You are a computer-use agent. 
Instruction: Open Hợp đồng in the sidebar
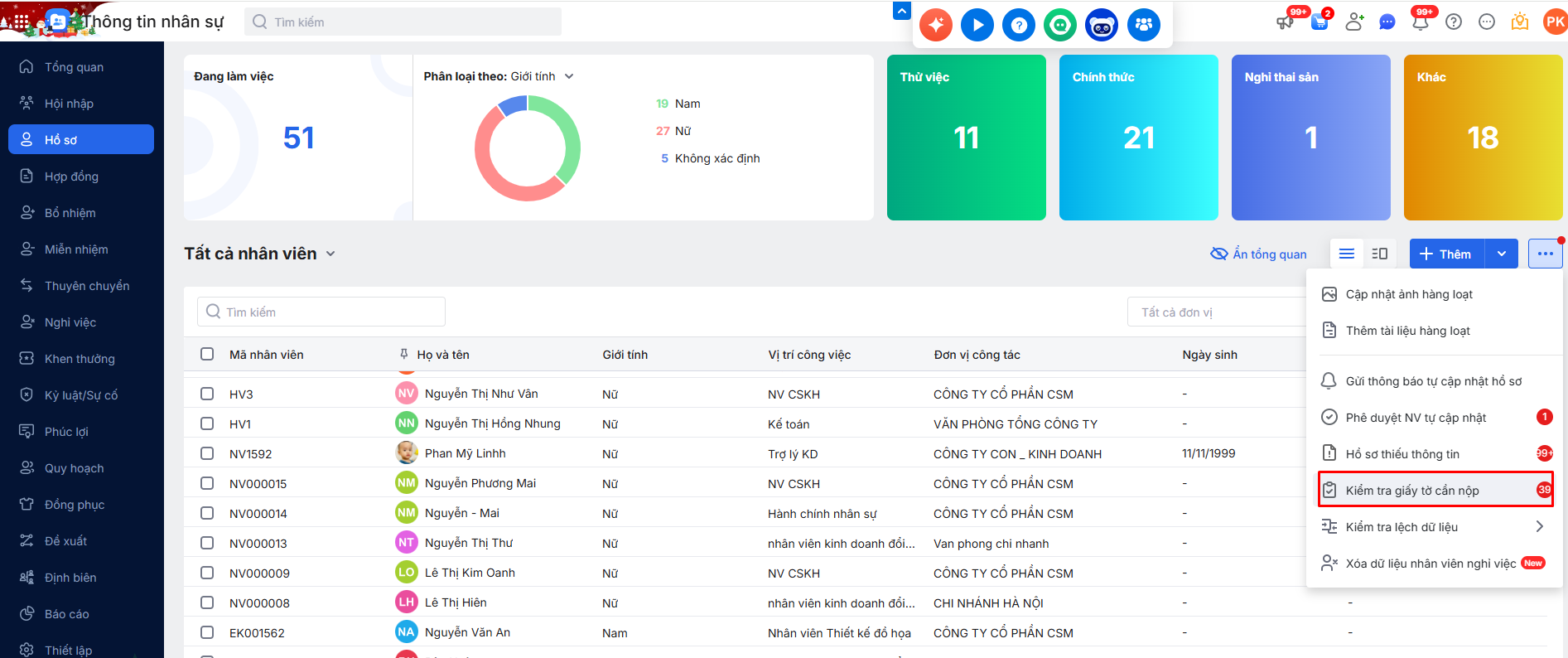click(x=71, y=177)
